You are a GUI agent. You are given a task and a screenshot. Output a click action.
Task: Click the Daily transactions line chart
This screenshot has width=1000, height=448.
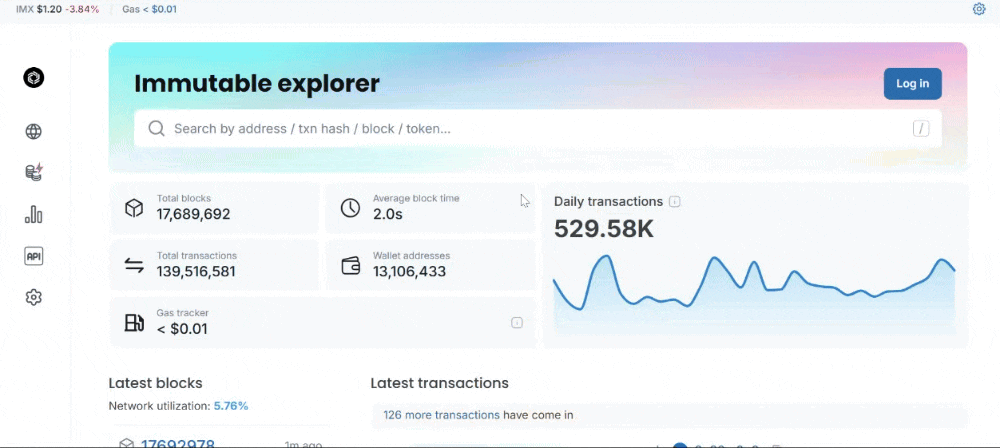[x=754, y=294]
